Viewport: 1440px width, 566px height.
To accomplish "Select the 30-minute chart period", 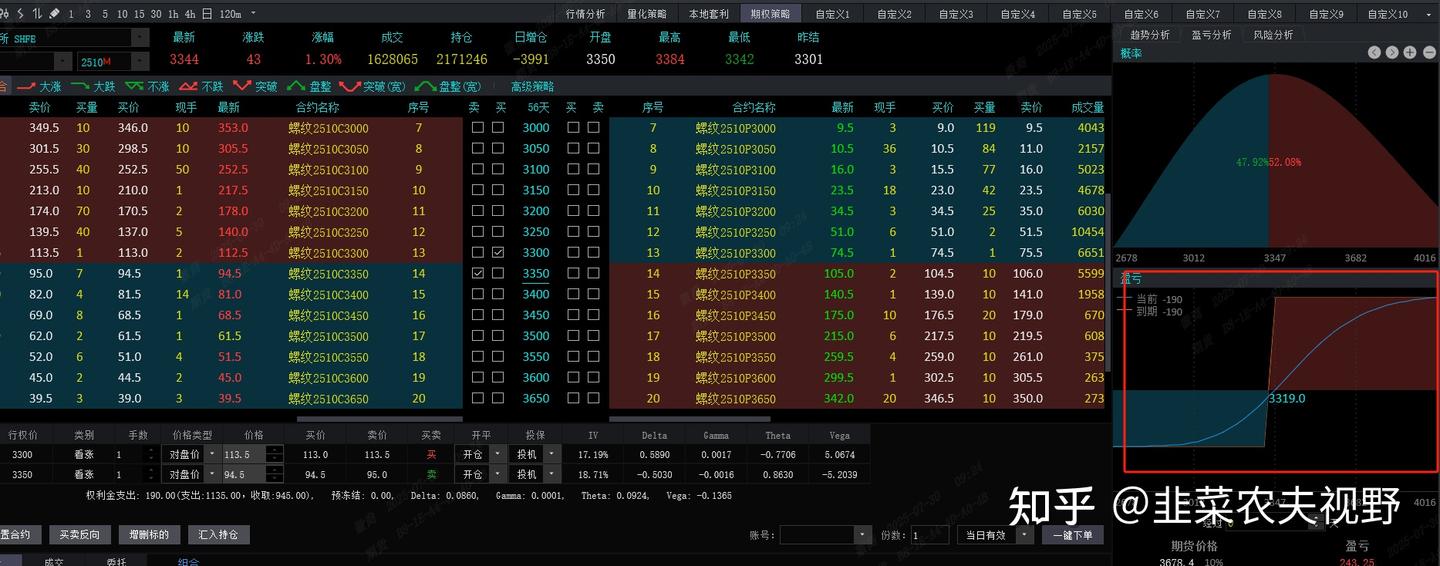I will pyautogui.click(x=156, y=14).
